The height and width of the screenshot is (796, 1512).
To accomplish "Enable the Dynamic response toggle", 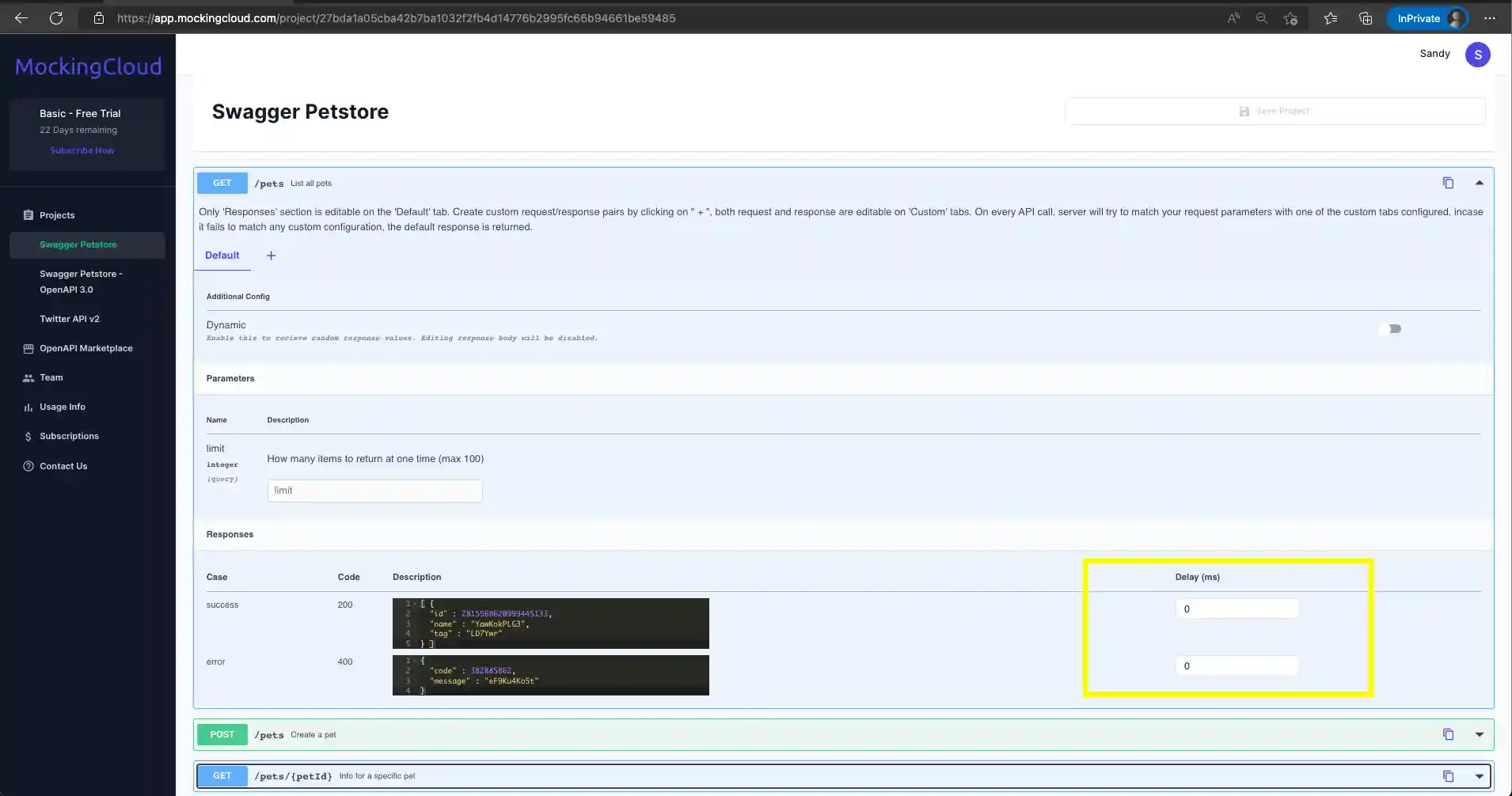I will 1391,328.
